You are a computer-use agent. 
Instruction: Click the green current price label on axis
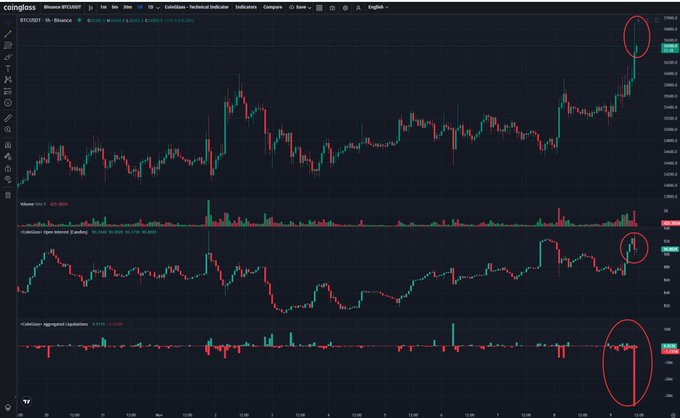click(670, 48)
